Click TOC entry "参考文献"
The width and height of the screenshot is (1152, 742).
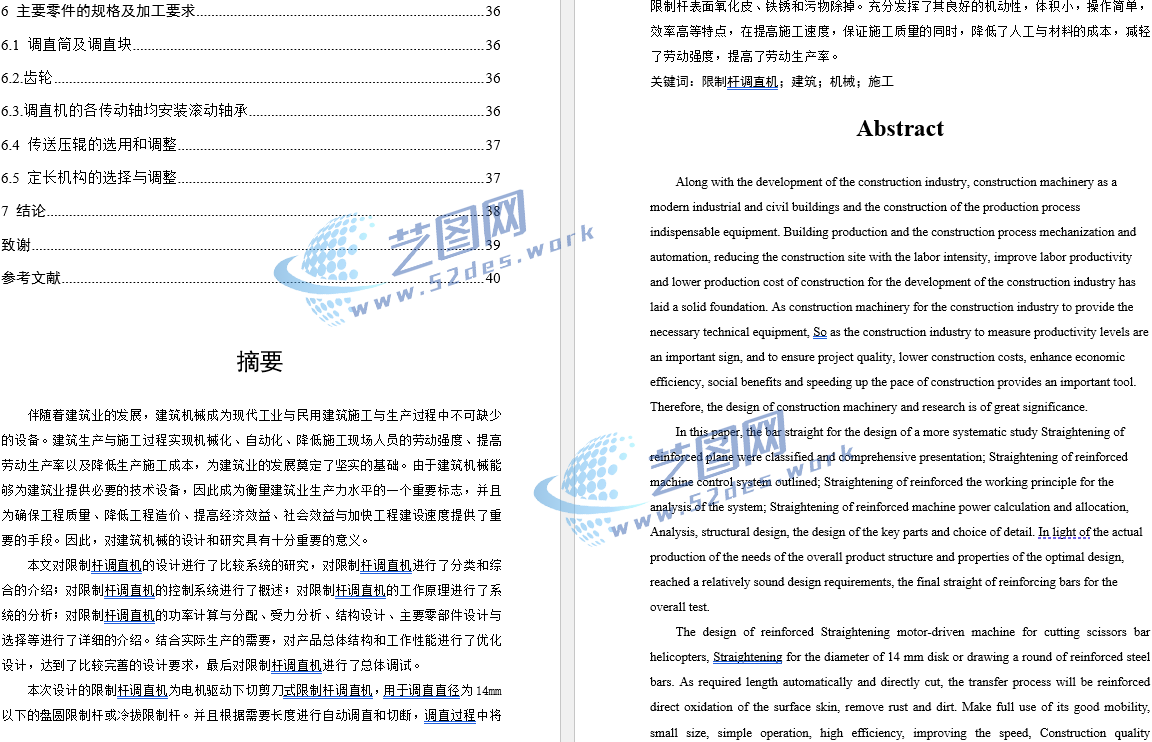pos(251,278)
